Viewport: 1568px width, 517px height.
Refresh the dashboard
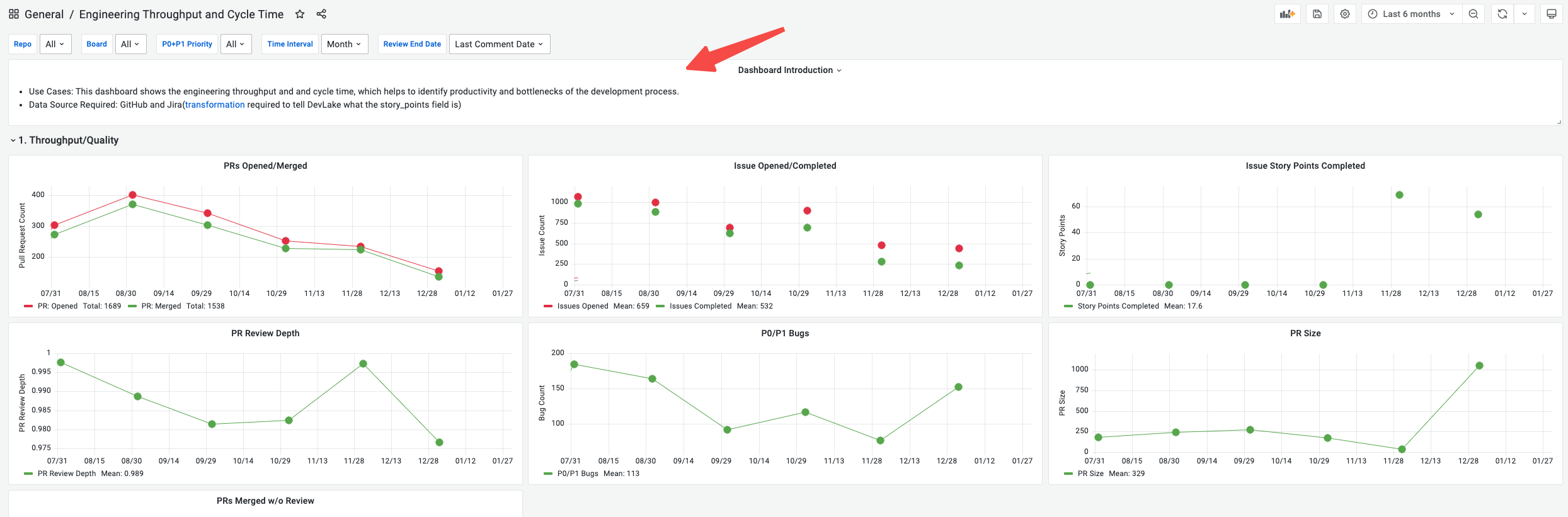(x=1502, y=14)
